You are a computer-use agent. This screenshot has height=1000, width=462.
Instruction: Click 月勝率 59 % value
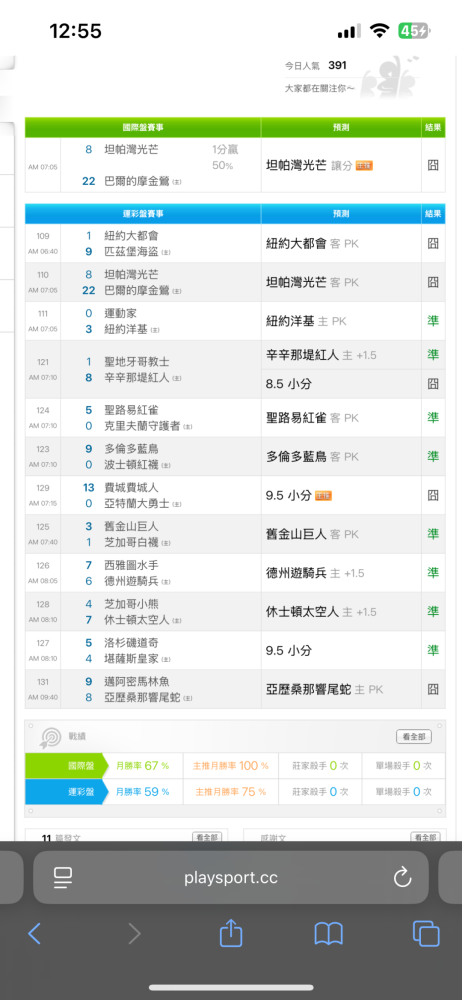click(142, 791)
